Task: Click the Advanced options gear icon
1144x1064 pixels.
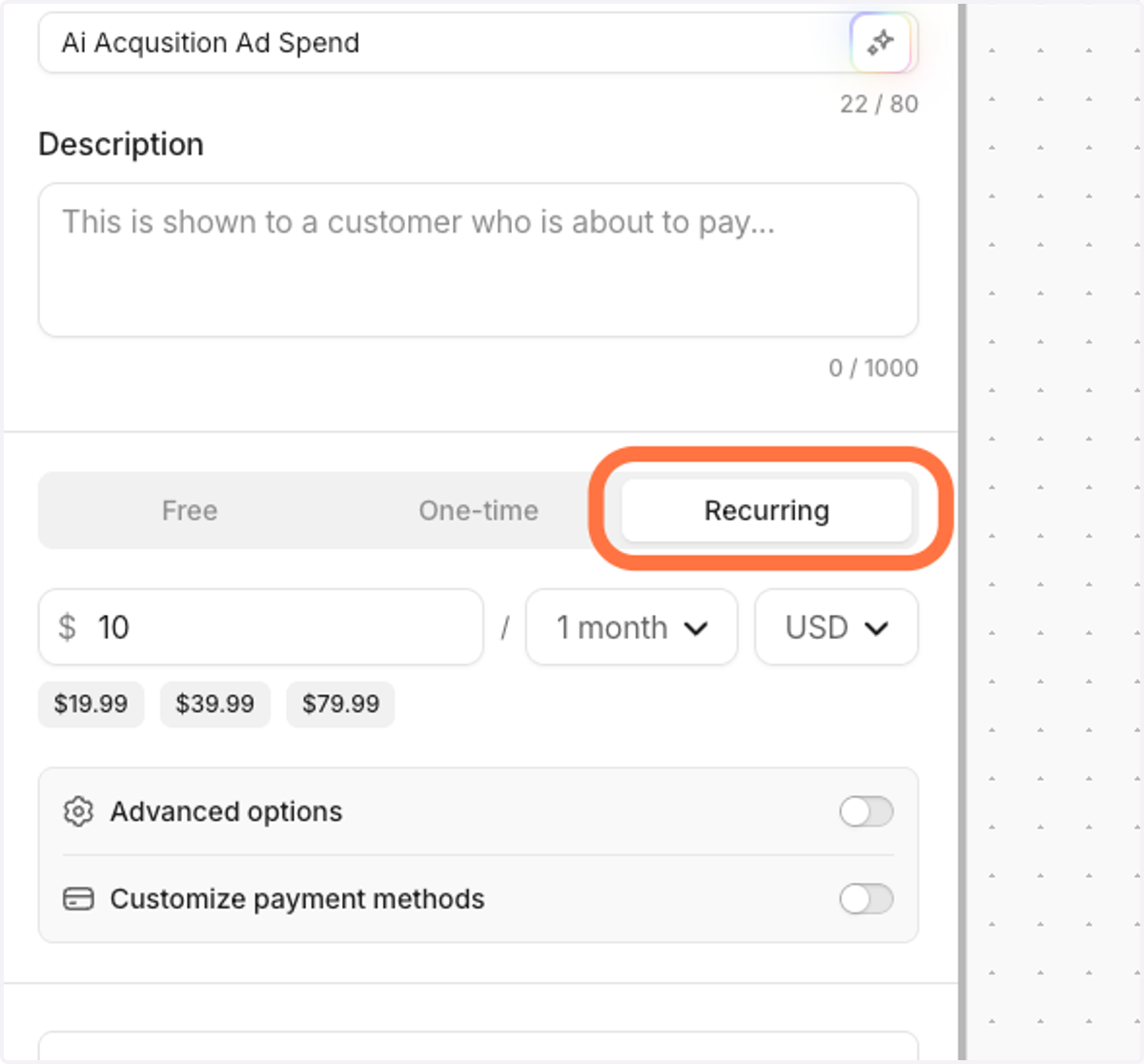Action: (x=78, y=811)
